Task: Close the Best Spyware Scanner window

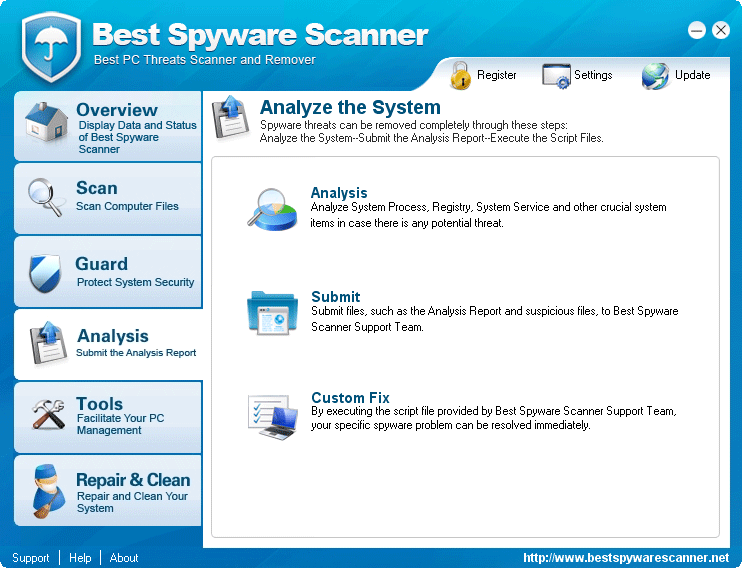Action: tap(721, 30)
